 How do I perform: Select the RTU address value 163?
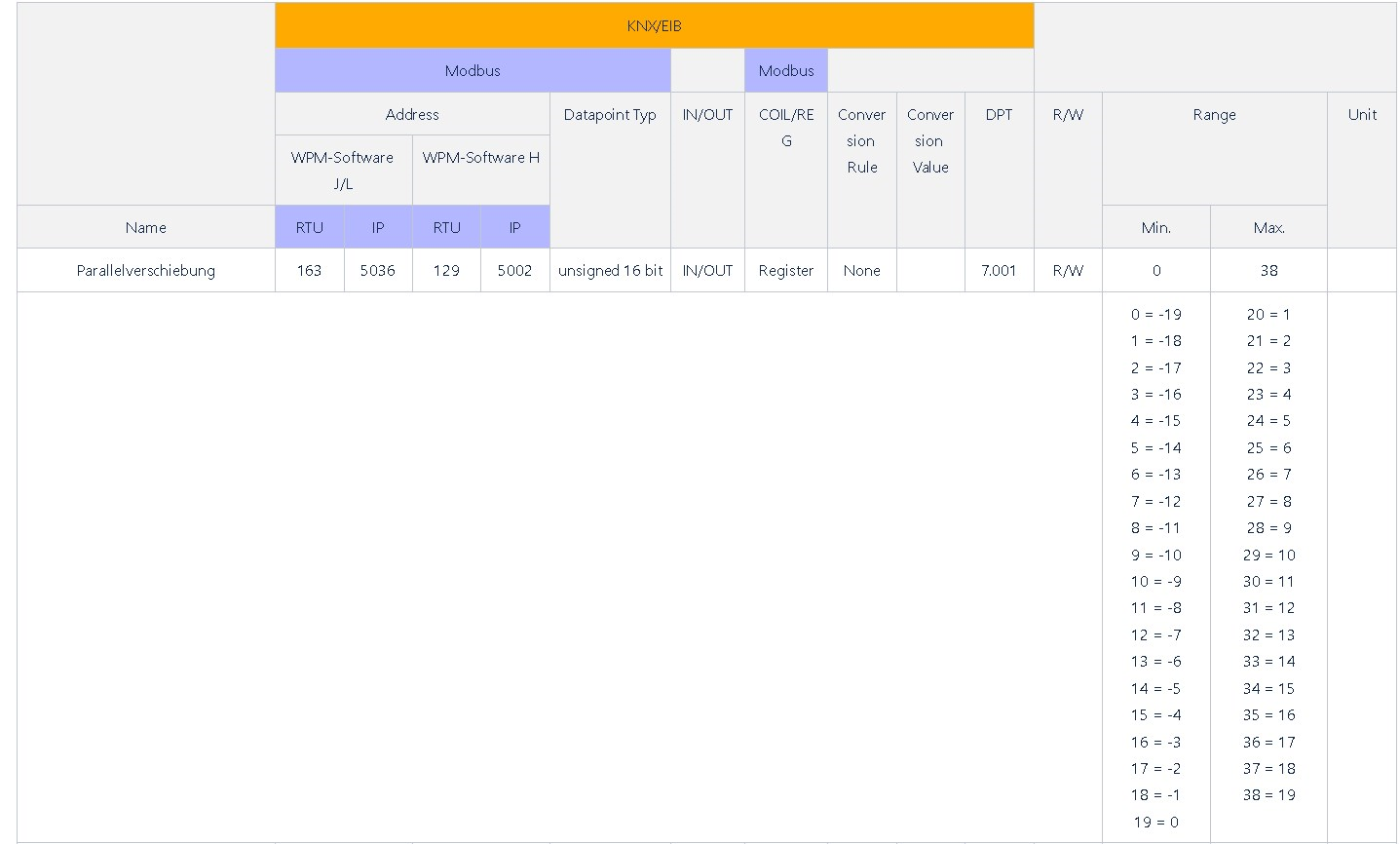[x=310, y=270]
